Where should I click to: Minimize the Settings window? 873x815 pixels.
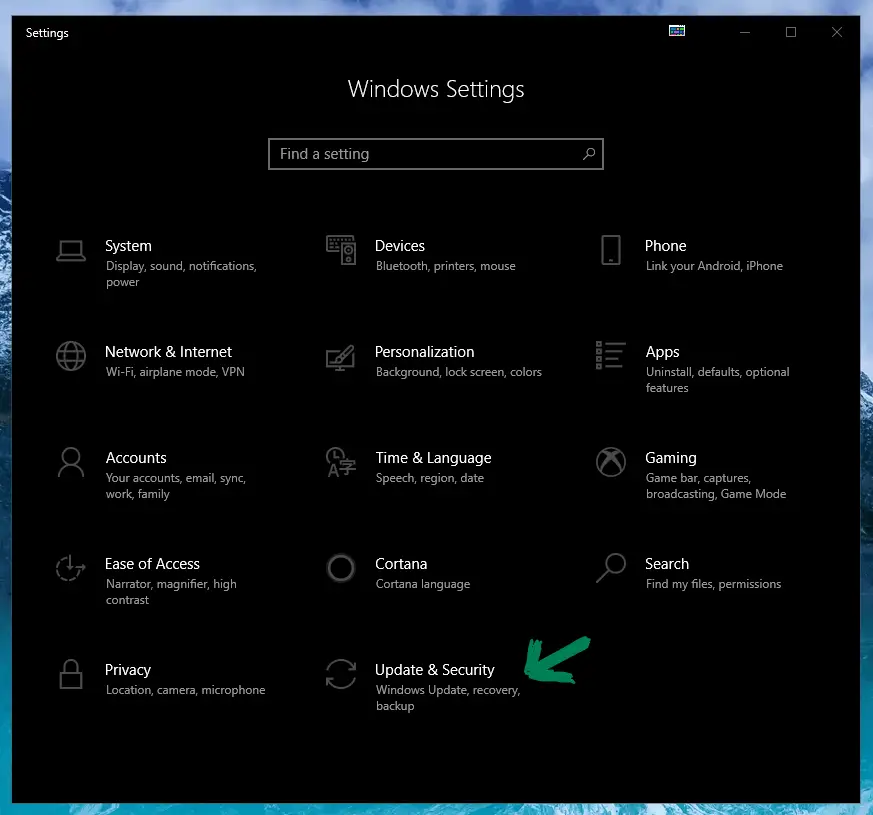745,32
